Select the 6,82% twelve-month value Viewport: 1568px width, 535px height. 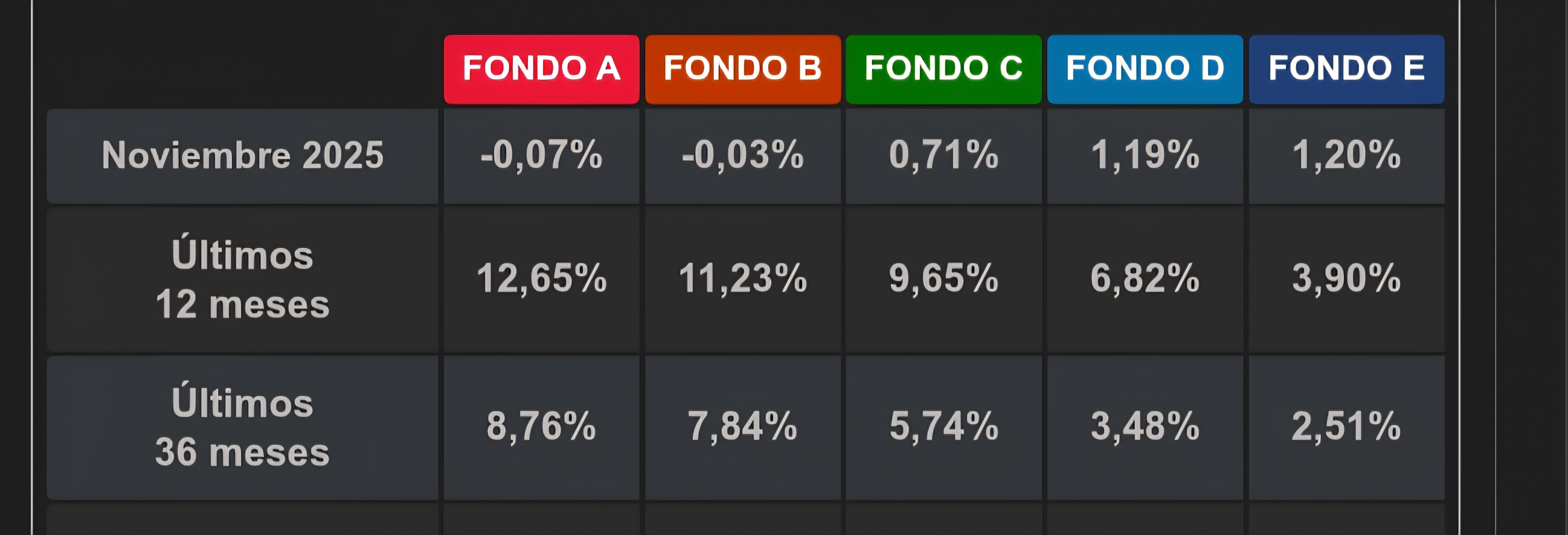pos(1145,279)
